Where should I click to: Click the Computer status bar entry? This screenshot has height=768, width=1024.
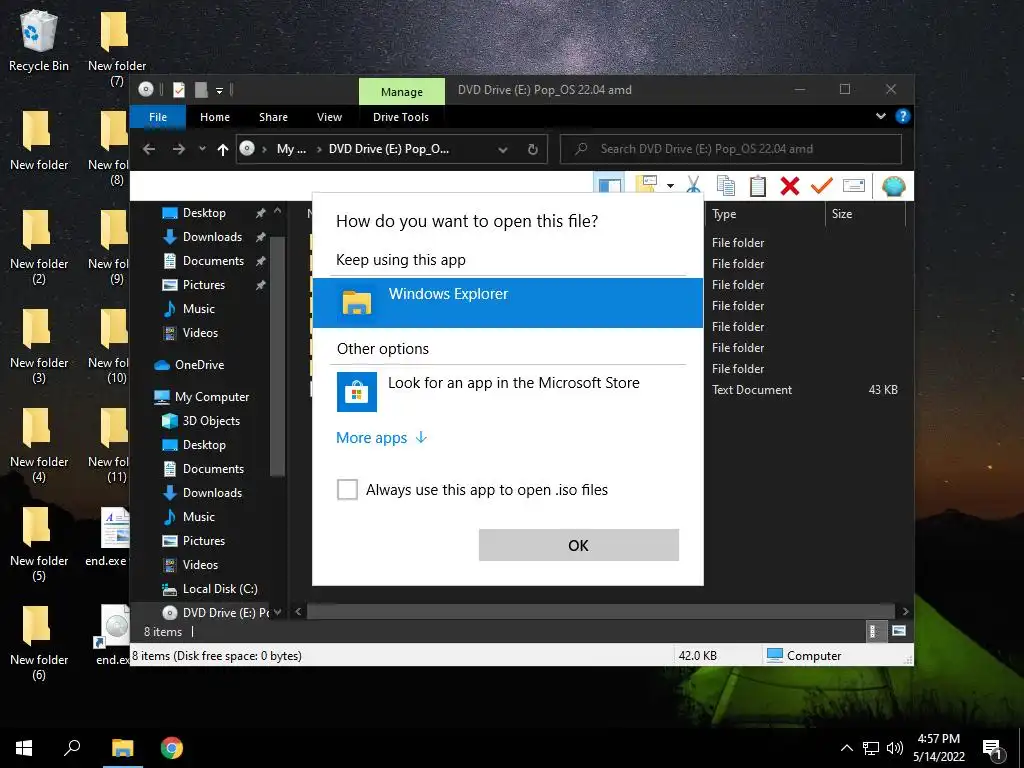[x=804, y=655]
